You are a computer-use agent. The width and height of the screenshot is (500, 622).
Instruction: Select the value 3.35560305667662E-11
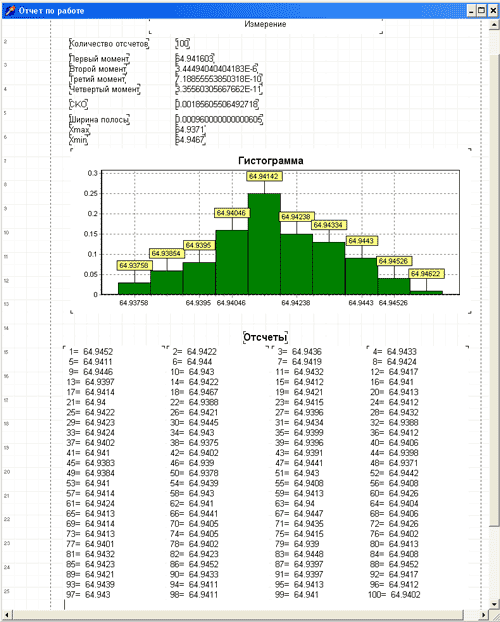[219, 89]
